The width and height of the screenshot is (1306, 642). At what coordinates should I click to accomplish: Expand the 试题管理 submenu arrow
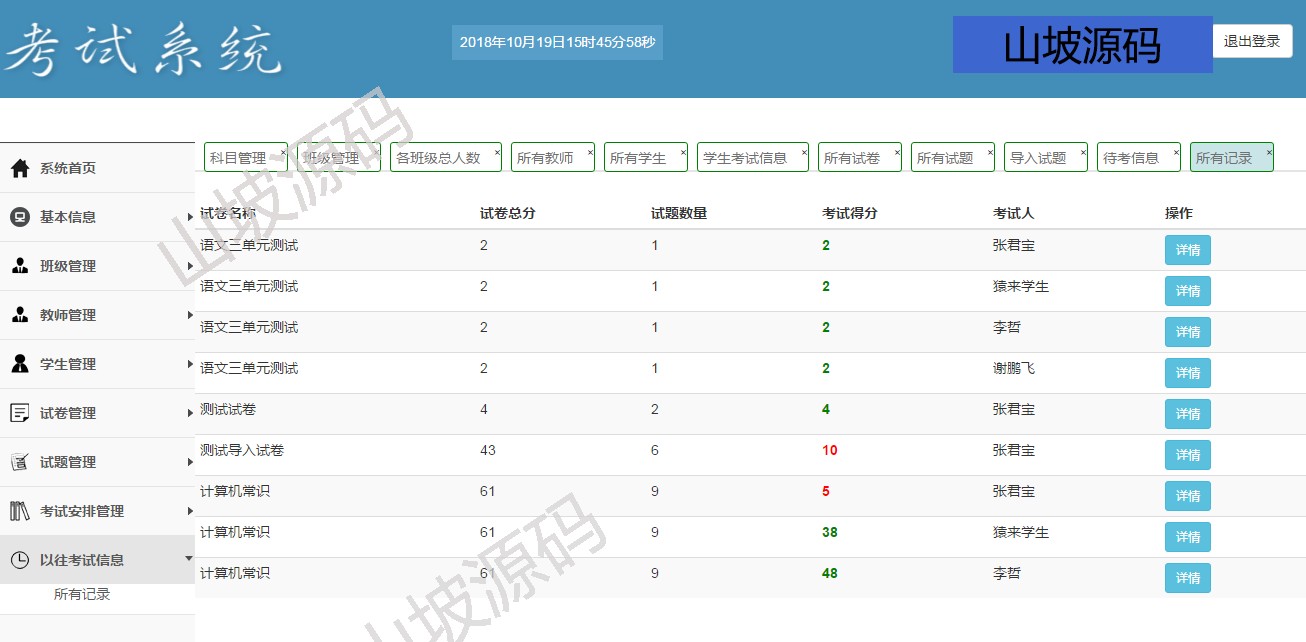189,462
